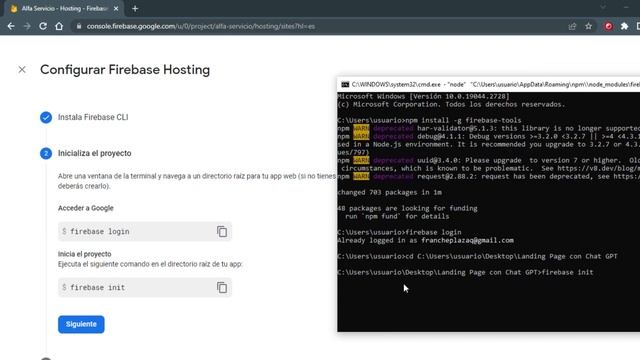Share this page via address bar icon

click(x=572, y=26)
